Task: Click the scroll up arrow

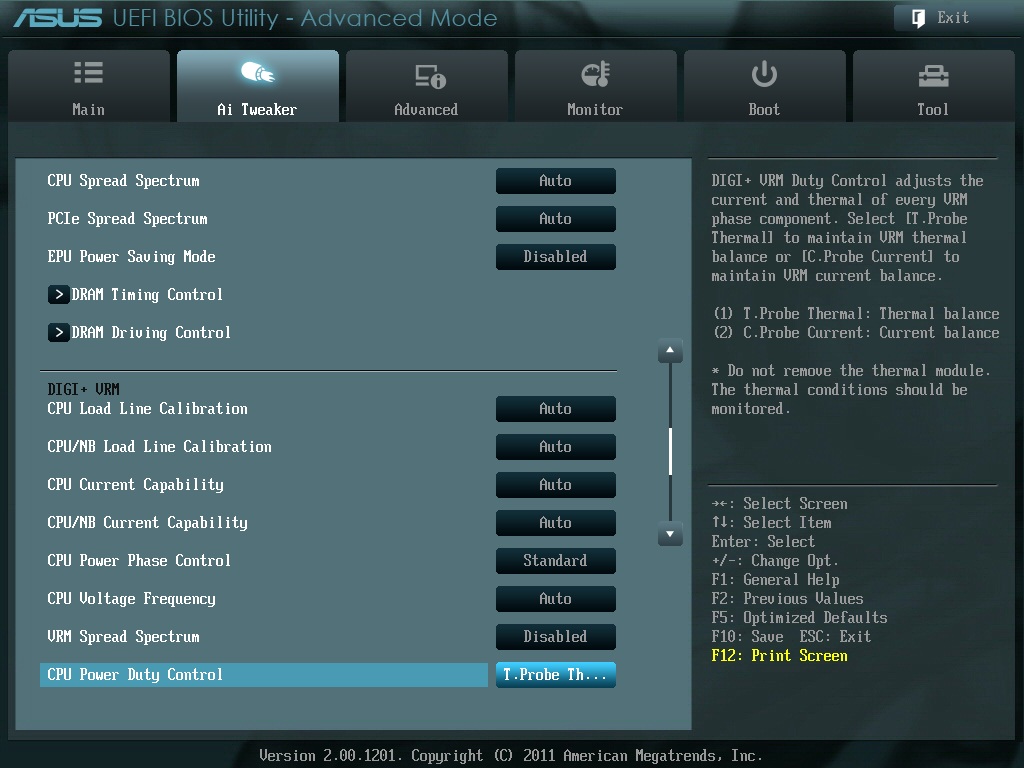Action: (x=670, y=351)
